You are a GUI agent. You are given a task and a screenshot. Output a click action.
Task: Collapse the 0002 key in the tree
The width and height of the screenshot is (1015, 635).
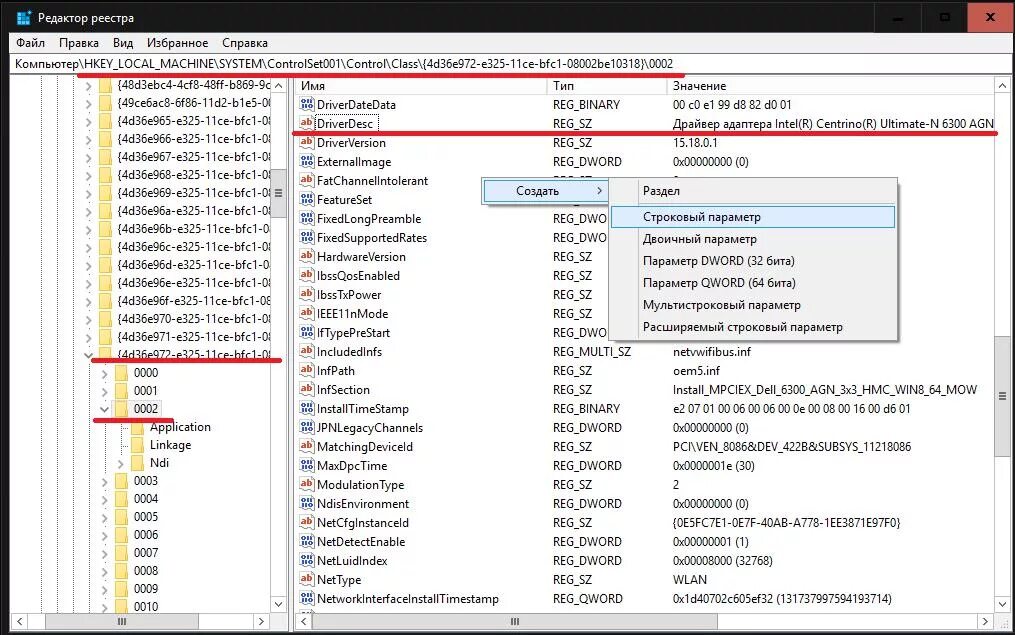[104, 408]
